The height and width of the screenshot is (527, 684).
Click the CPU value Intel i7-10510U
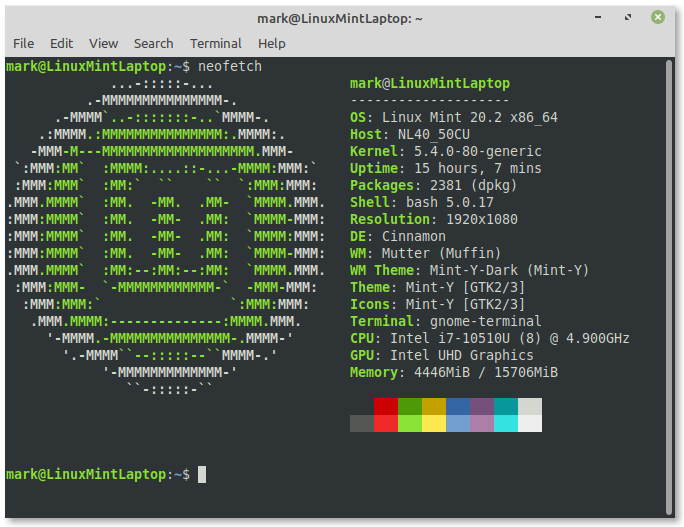pyautogui.click(x=449, y=339)
